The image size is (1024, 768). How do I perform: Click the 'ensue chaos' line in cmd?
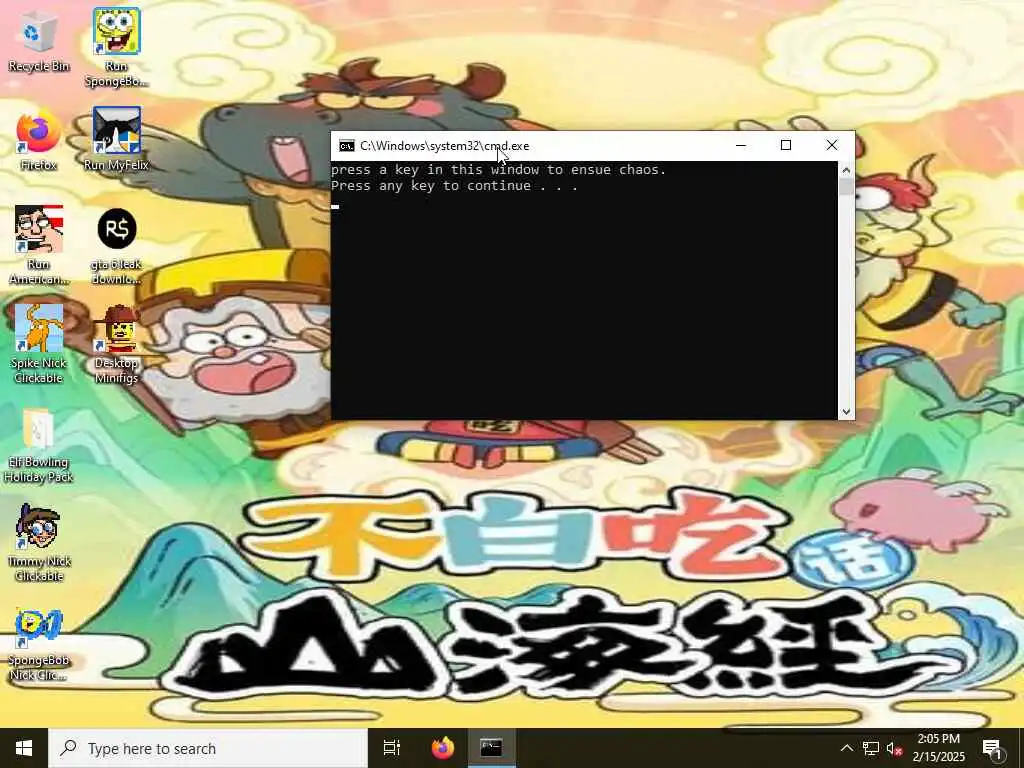tap(498, 170)
